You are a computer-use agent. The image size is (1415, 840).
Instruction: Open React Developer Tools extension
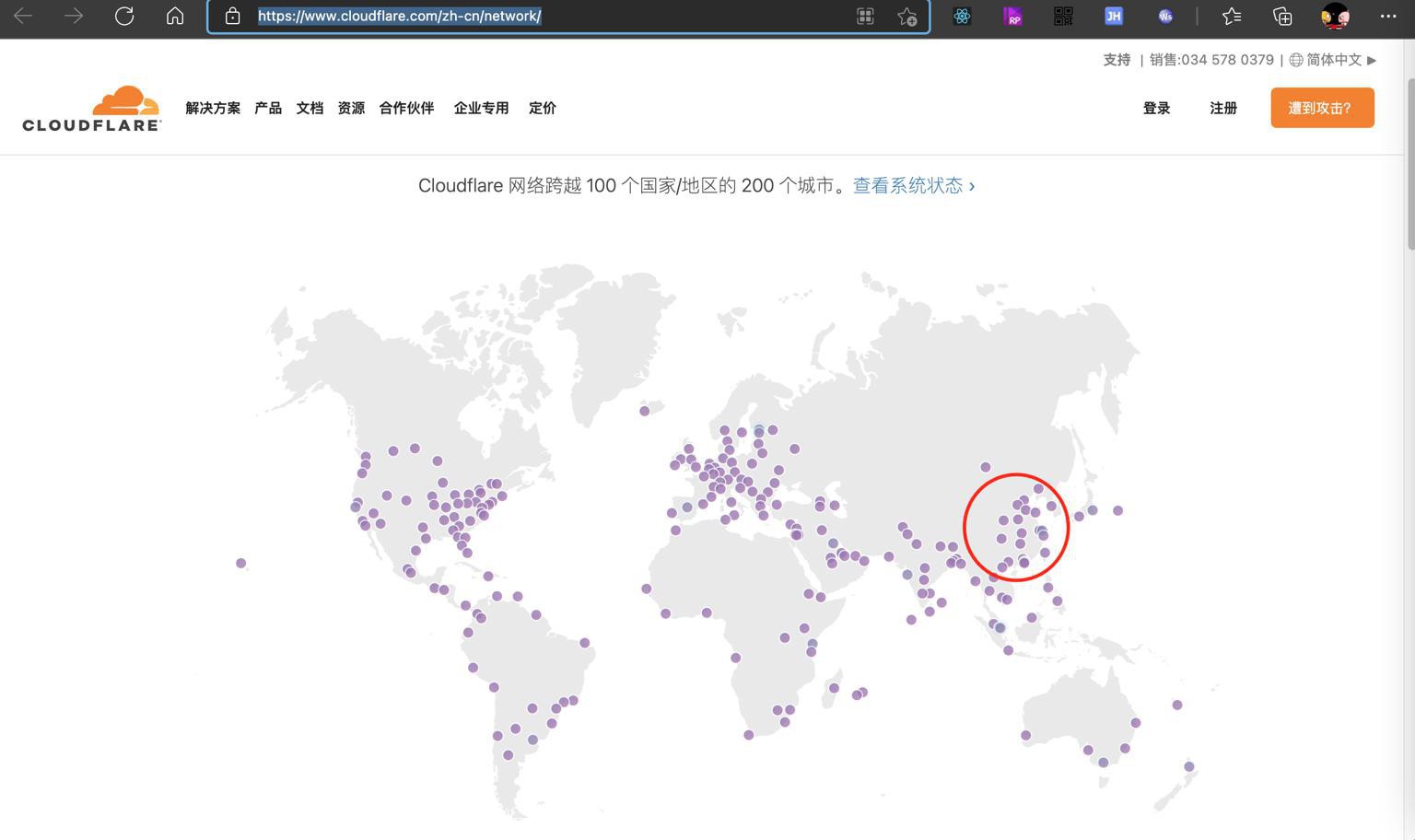point(962,16)
